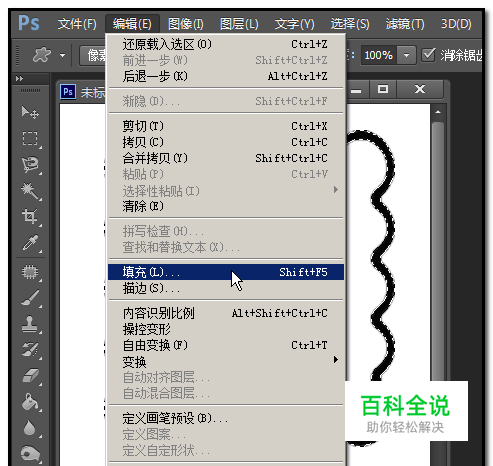Choose 还原载入选区(O) undo item
Screen dimensions: 493x466
pyautogui.click(x=226, y=44)
